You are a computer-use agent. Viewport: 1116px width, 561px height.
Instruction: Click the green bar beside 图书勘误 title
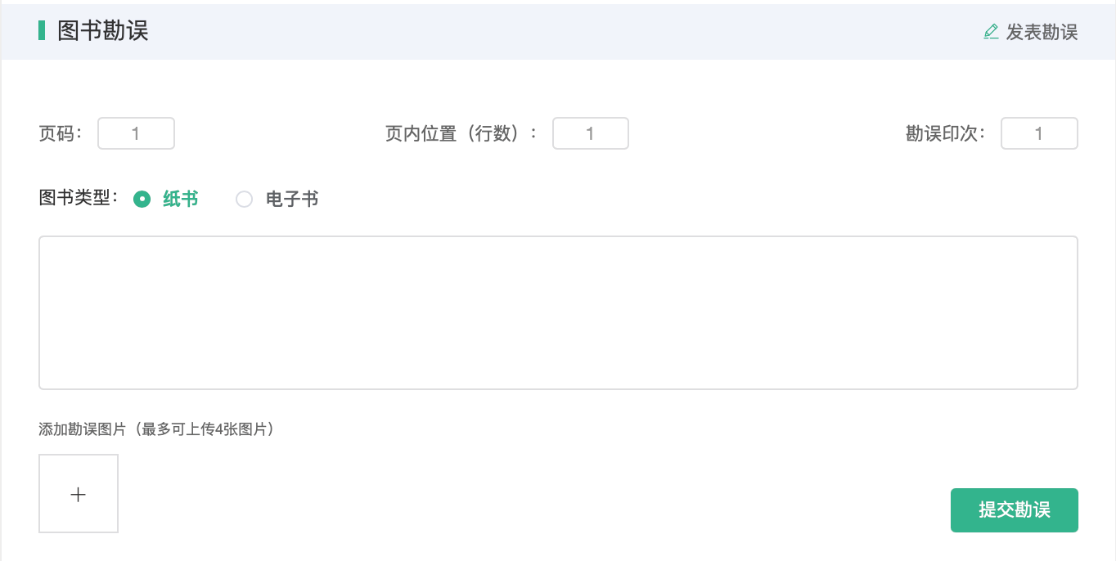pos(41,30)
